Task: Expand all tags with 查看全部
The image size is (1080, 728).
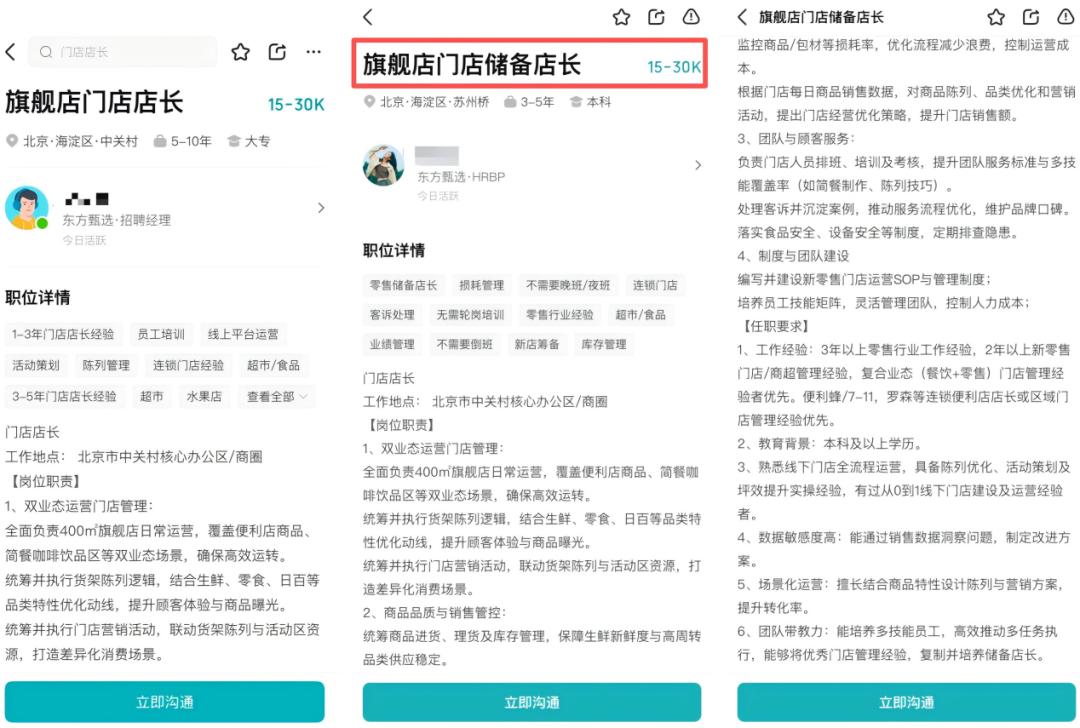Action: click(278, 396)
